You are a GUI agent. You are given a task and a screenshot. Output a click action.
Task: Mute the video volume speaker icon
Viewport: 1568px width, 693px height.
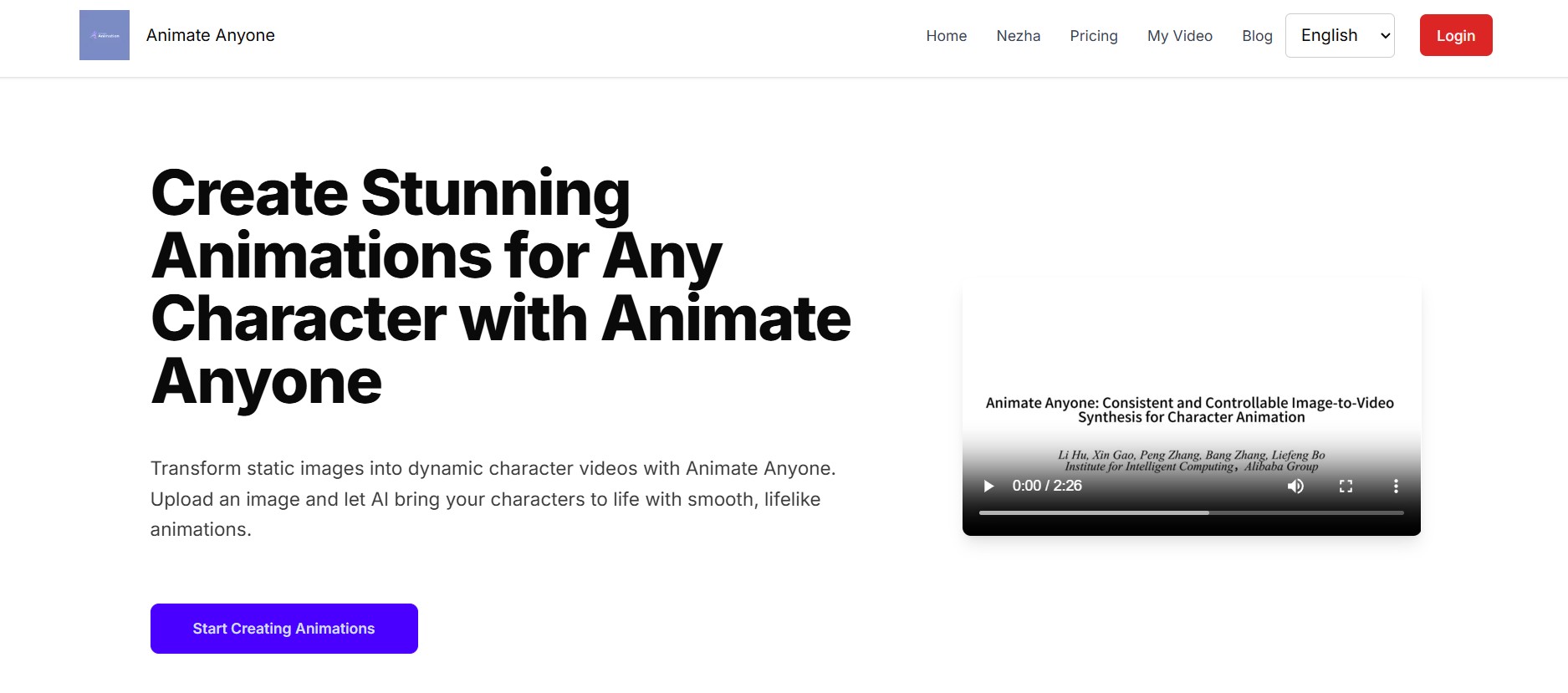pos(1295,486)
